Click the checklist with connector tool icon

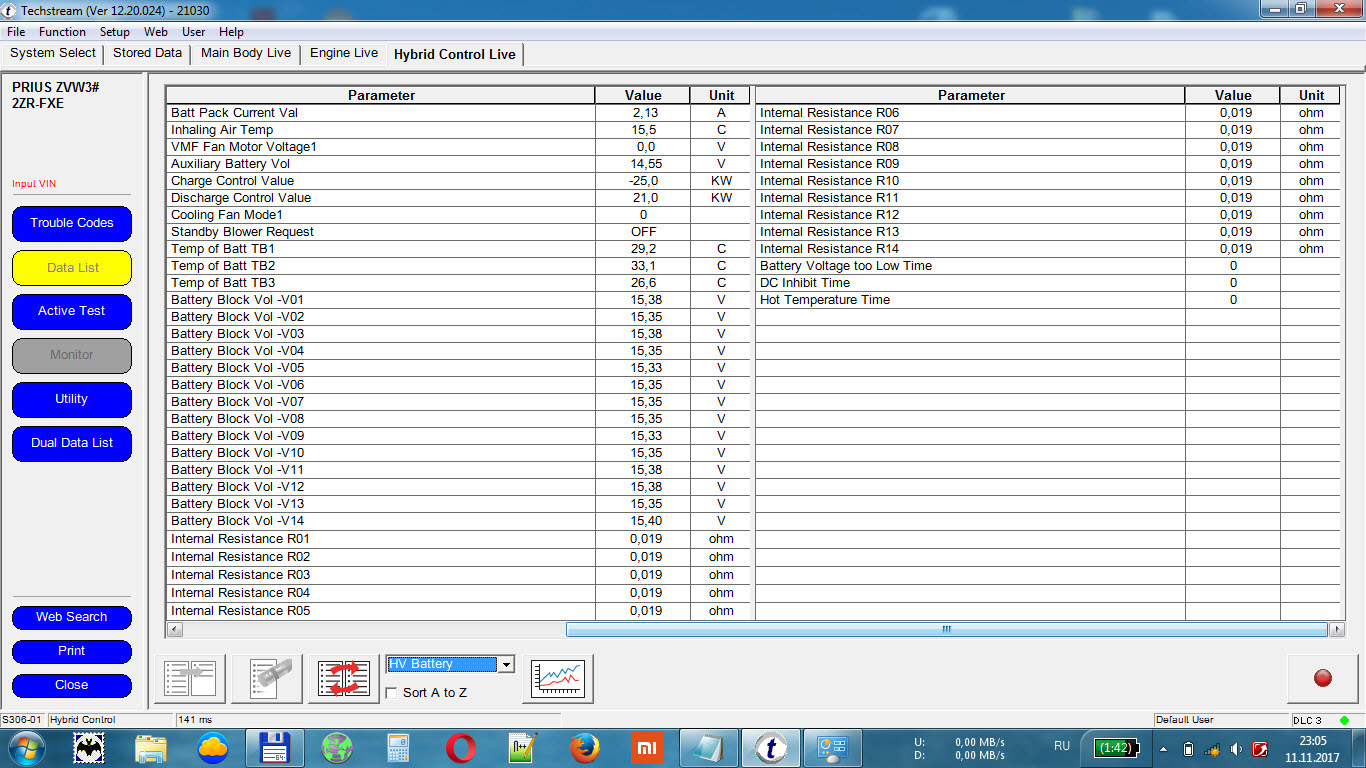267,679
